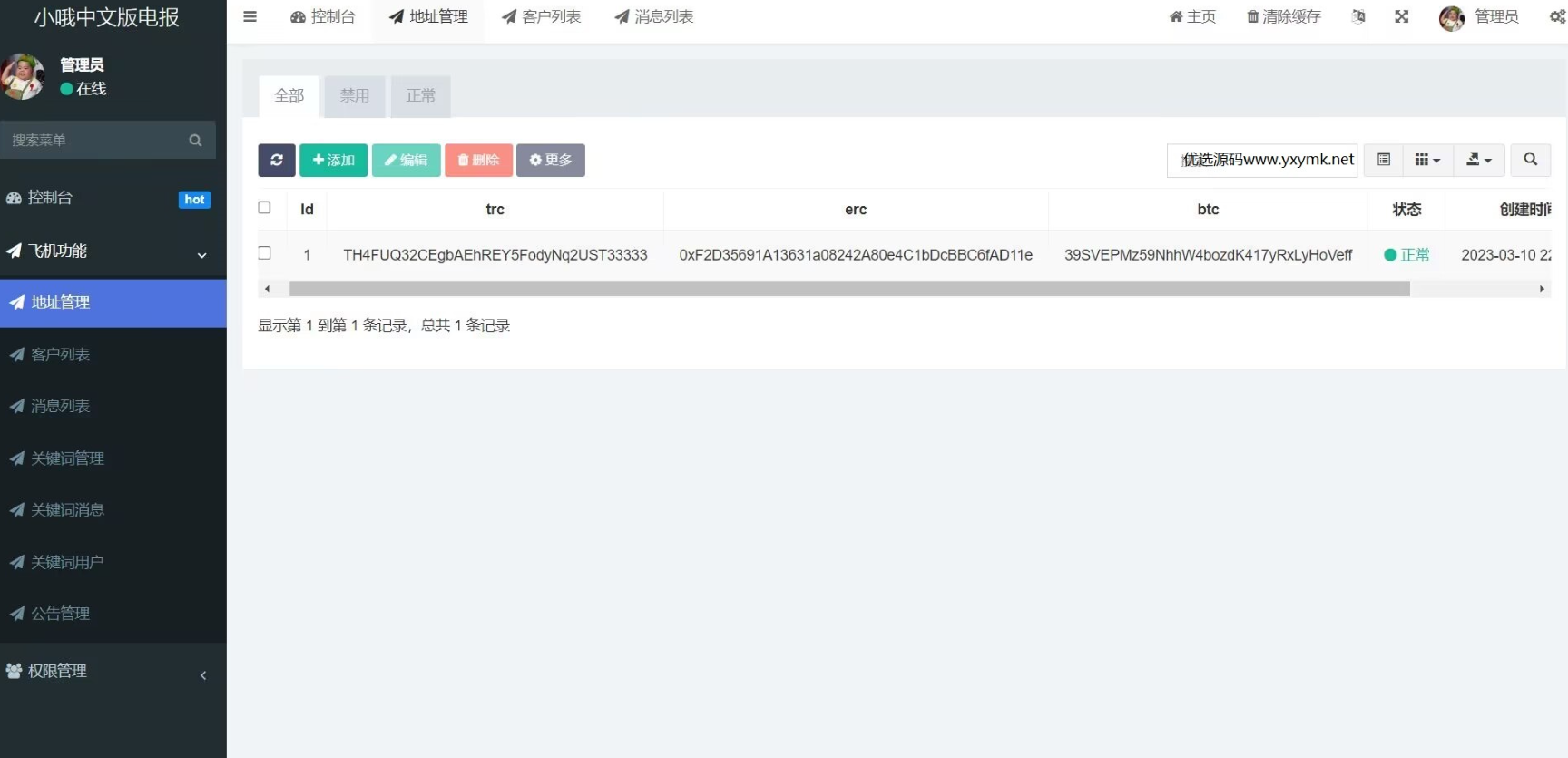Open the columns visibility dropdown
This screenshot has width=1568, height=758.
[1428, 160]
